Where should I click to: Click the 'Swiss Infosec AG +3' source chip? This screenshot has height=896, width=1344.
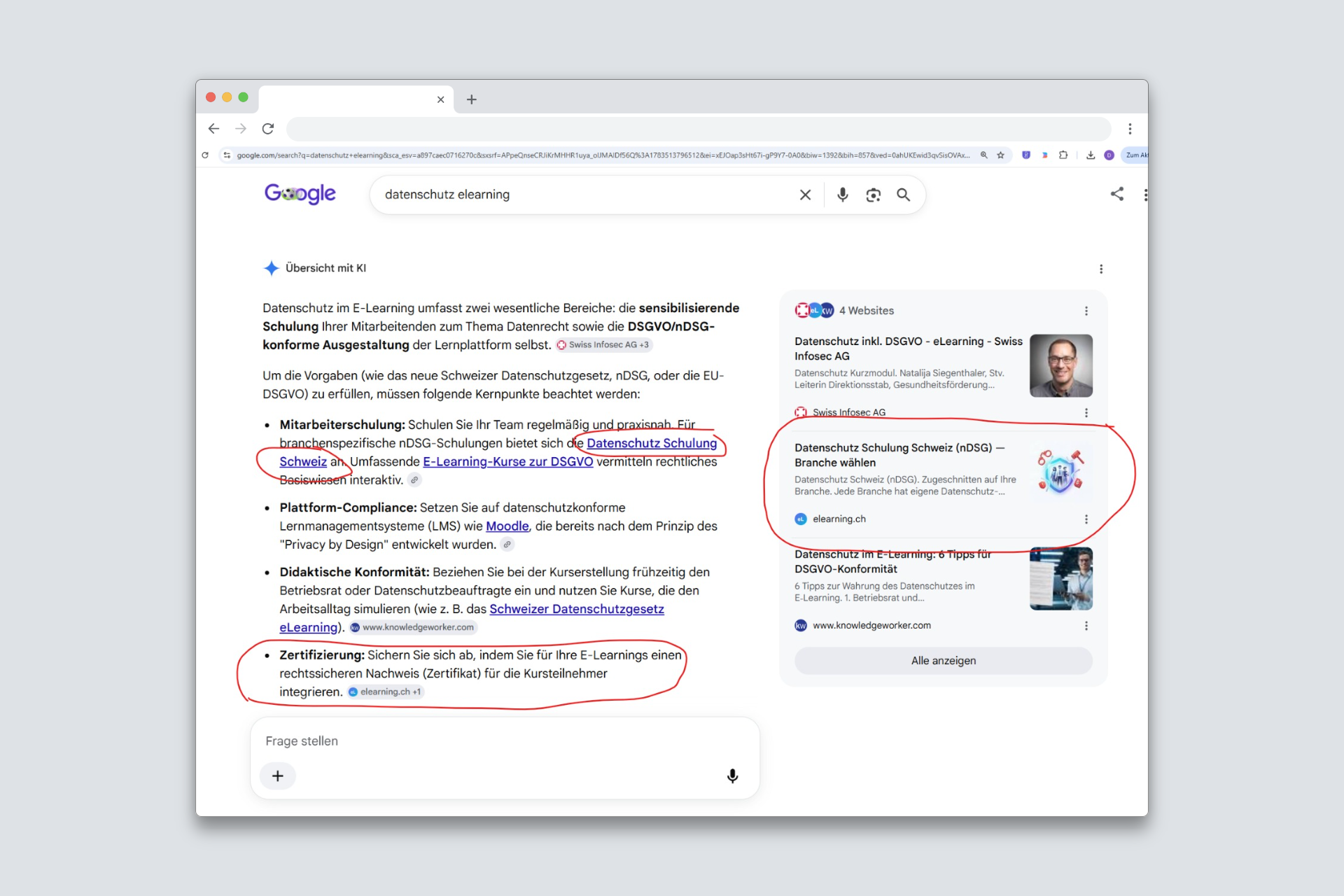point(604,344)
